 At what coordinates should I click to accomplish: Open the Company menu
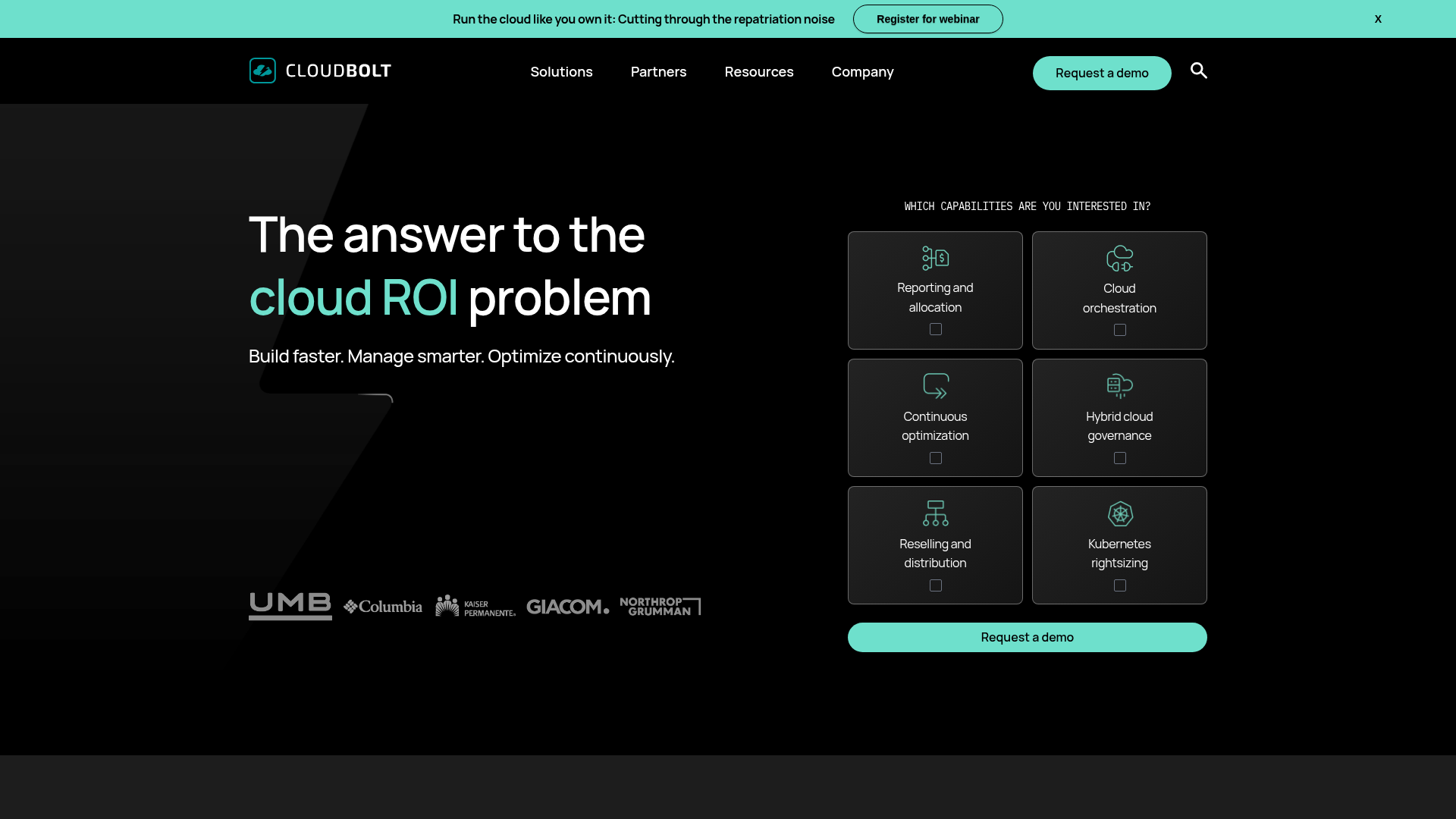[x=862, y=71]
